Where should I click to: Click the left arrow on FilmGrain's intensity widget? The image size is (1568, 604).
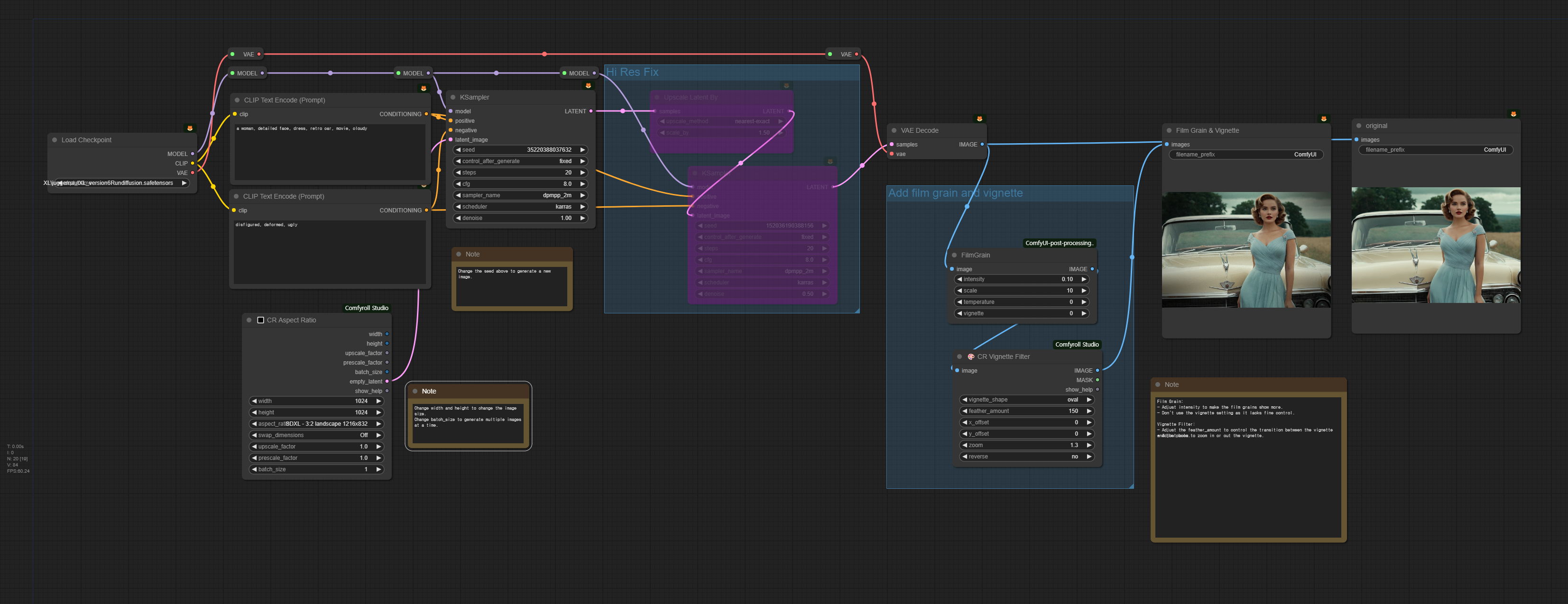click(959, 280)
